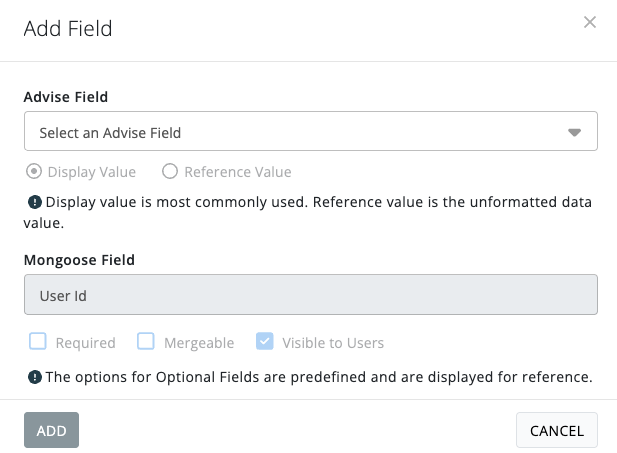Click the Optional Fields predefined note text
Image resolution: width=617 pixels, height=453 pixels.
pos(319,377)
